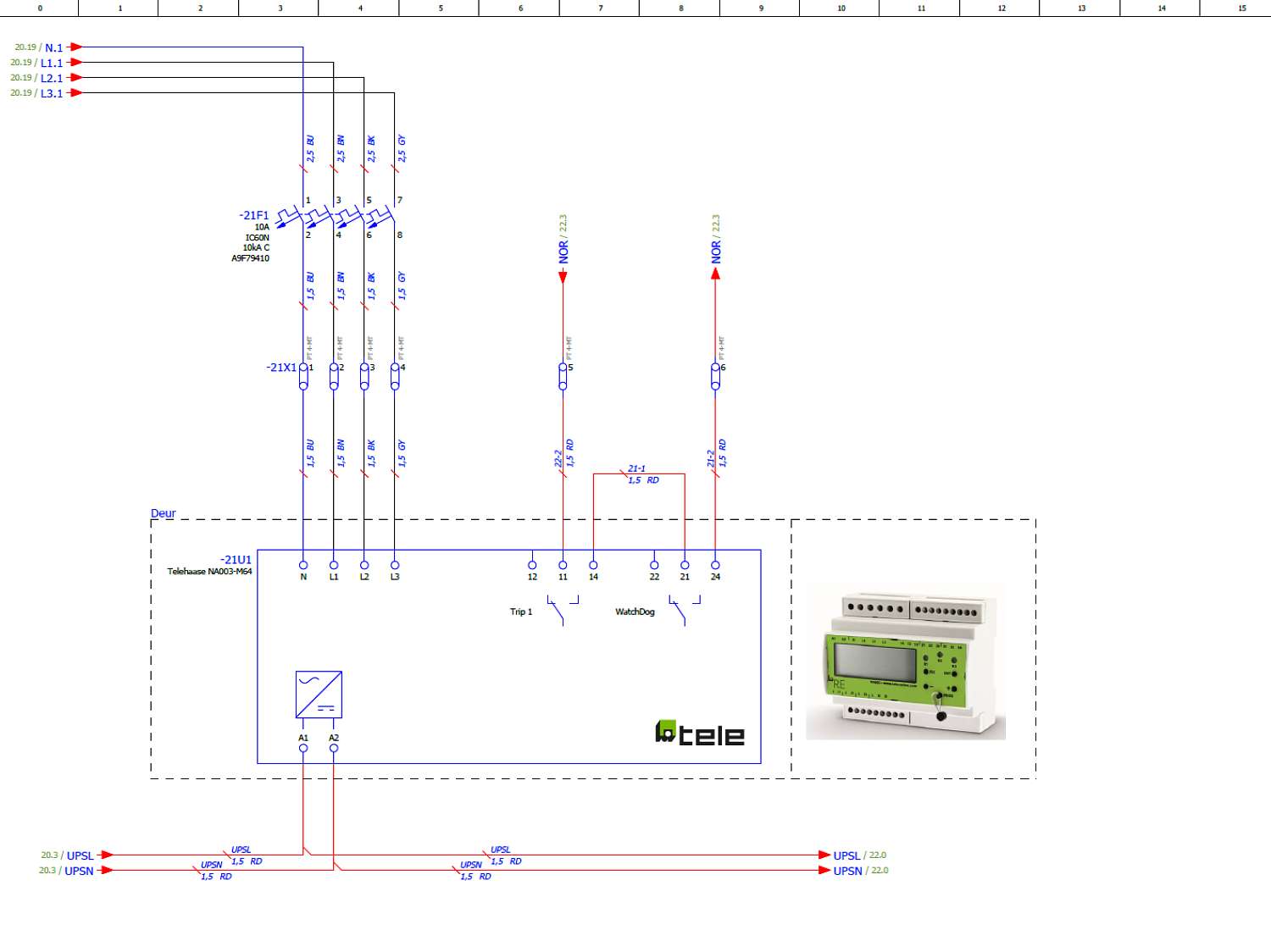The image size is (1271, 952).
Task: Select terminal 6 of strip -21X1
Action: click(x=715, y=376)
